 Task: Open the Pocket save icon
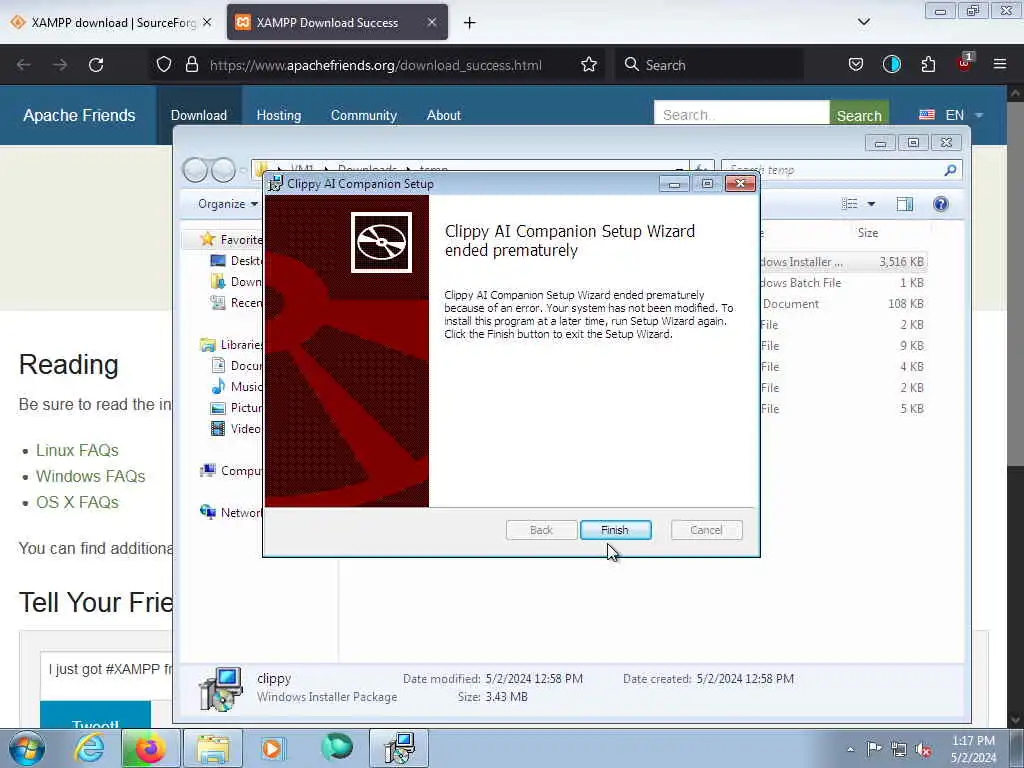click(856, 65)
